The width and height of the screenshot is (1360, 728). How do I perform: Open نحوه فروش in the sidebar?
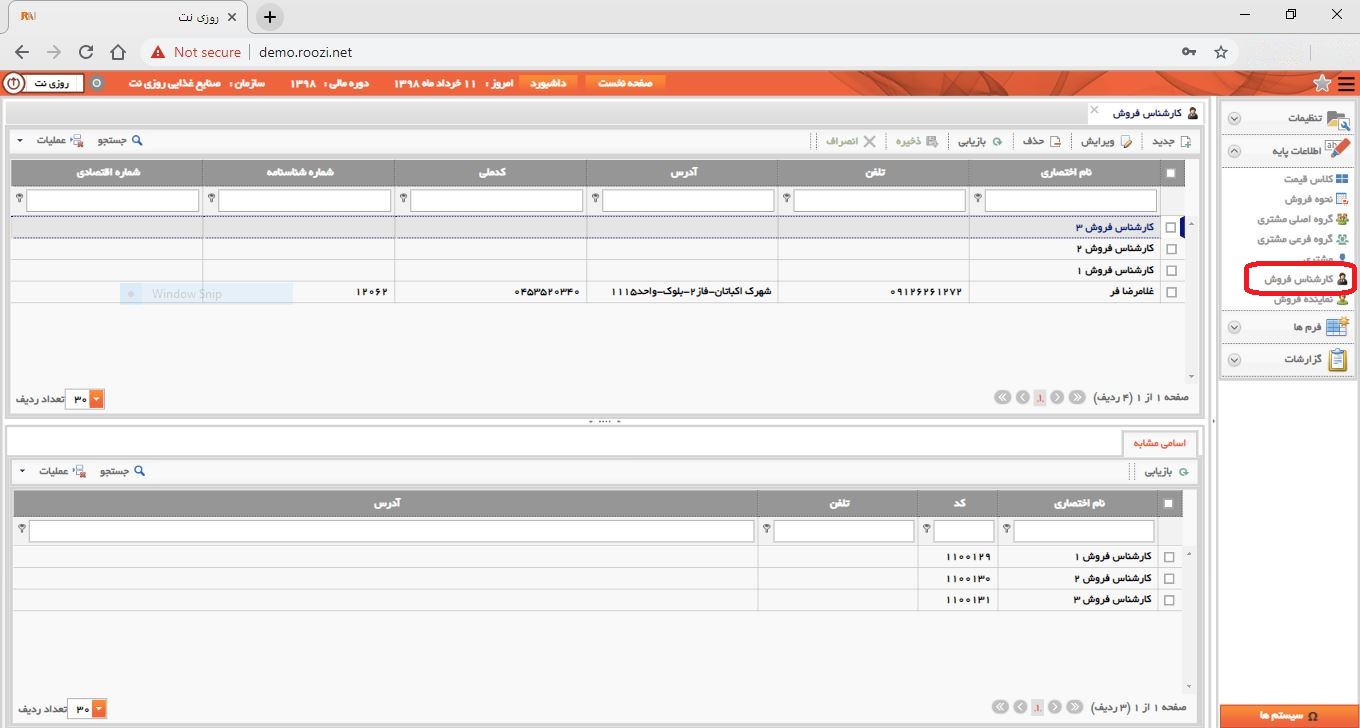pyautogui.click(x=1315, y=199)
